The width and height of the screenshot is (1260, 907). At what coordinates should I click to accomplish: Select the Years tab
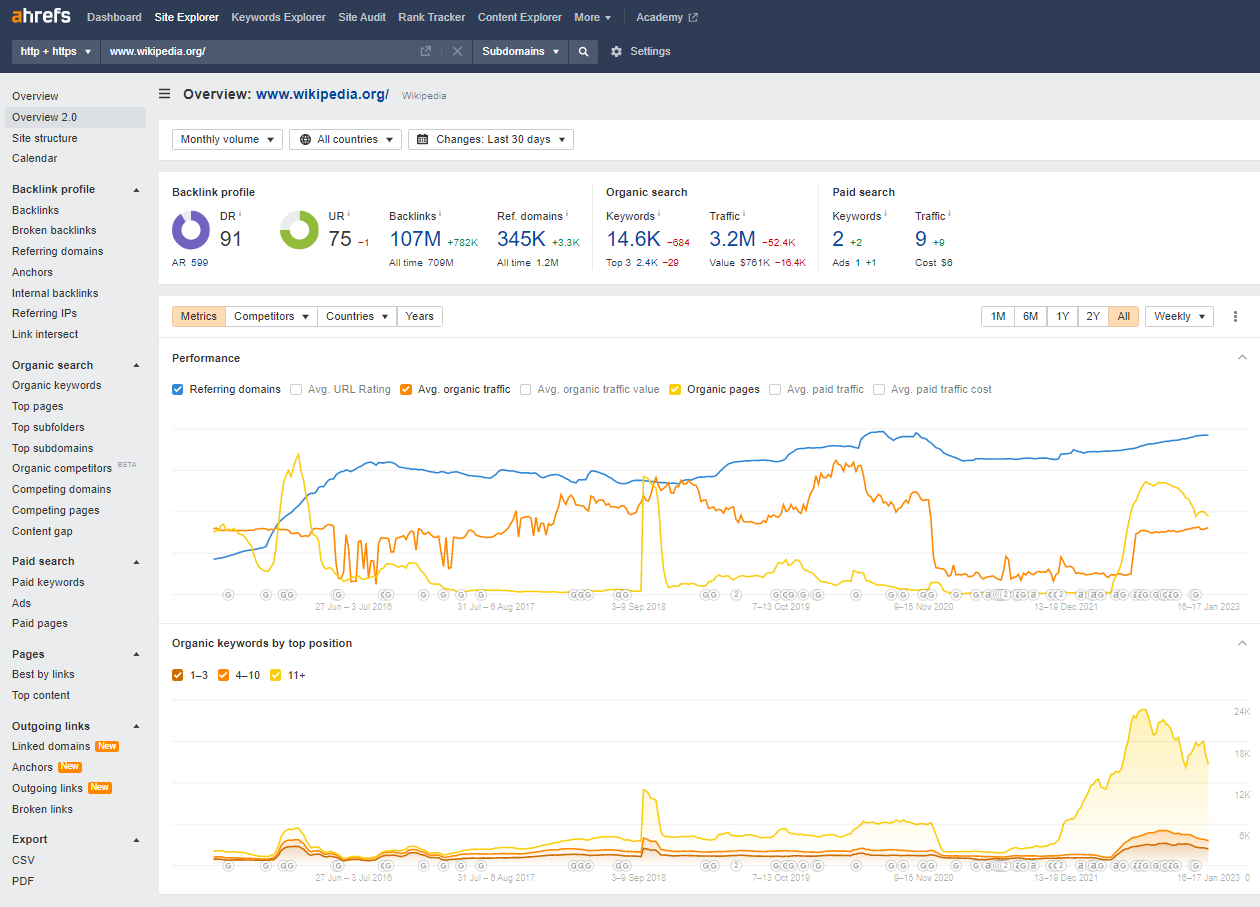click(x=420, y=316)
